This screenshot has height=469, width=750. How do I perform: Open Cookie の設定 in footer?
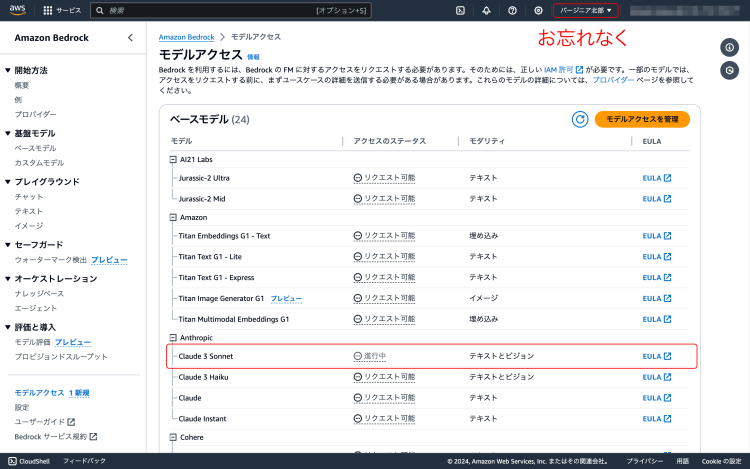tap(721, 461)
